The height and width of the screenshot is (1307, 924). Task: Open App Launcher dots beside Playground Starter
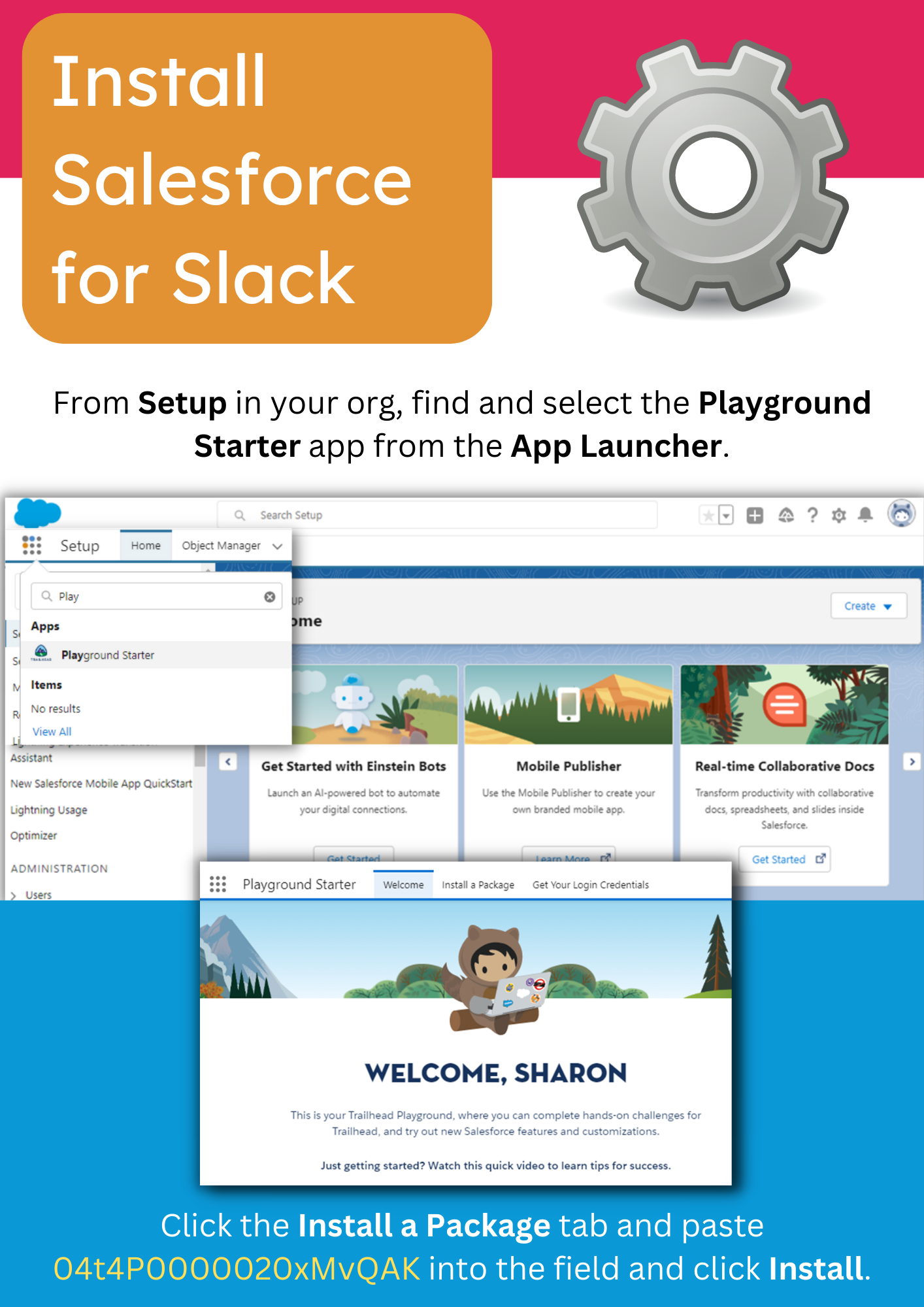pyautogui.click(x=218, y=884)
